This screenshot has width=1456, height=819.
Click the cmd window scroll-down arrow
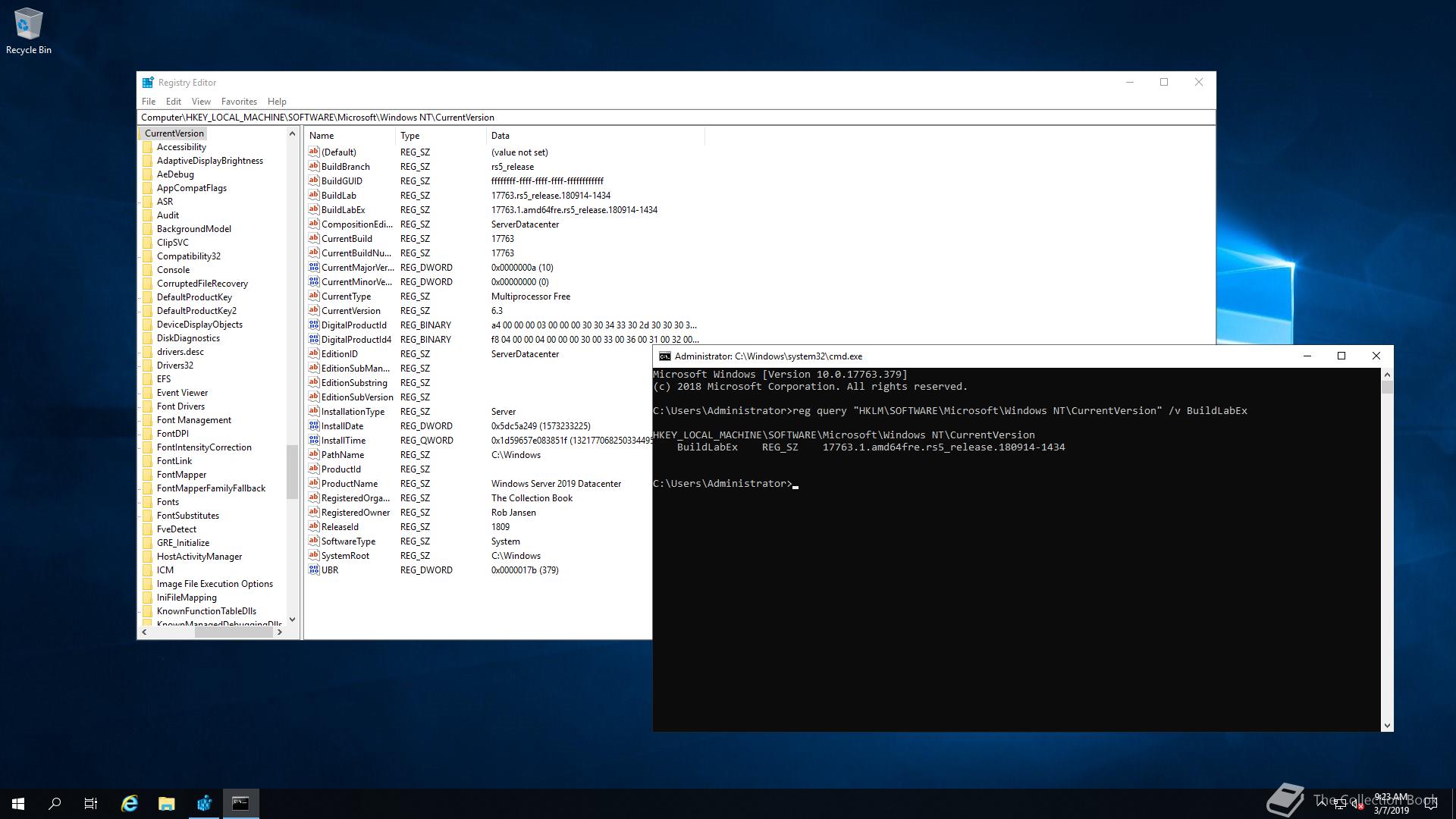[x=1387, y=726]
